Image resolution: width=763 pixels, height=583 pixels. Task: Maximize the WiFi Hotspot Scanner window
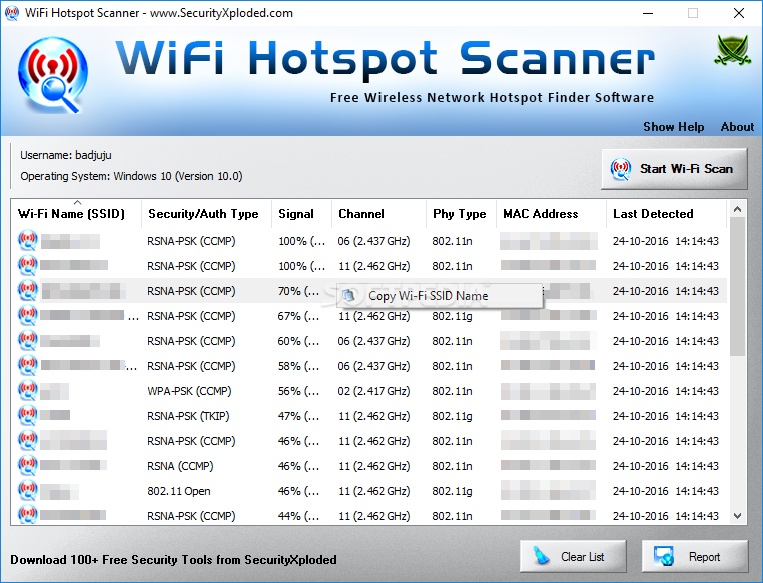click(x=693, y=13)
